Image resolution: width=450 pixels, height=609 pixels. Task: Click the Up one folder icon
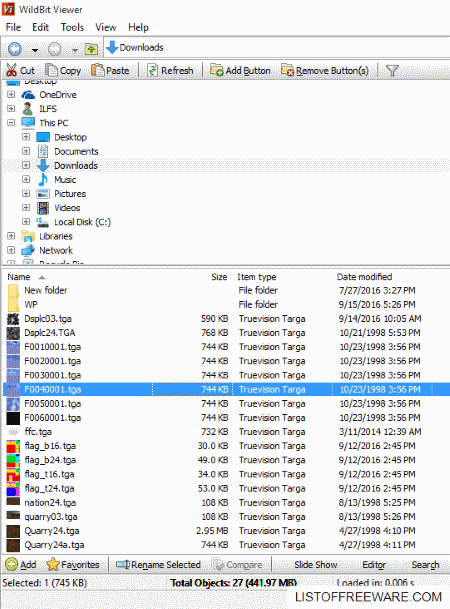tap(91, 49)
